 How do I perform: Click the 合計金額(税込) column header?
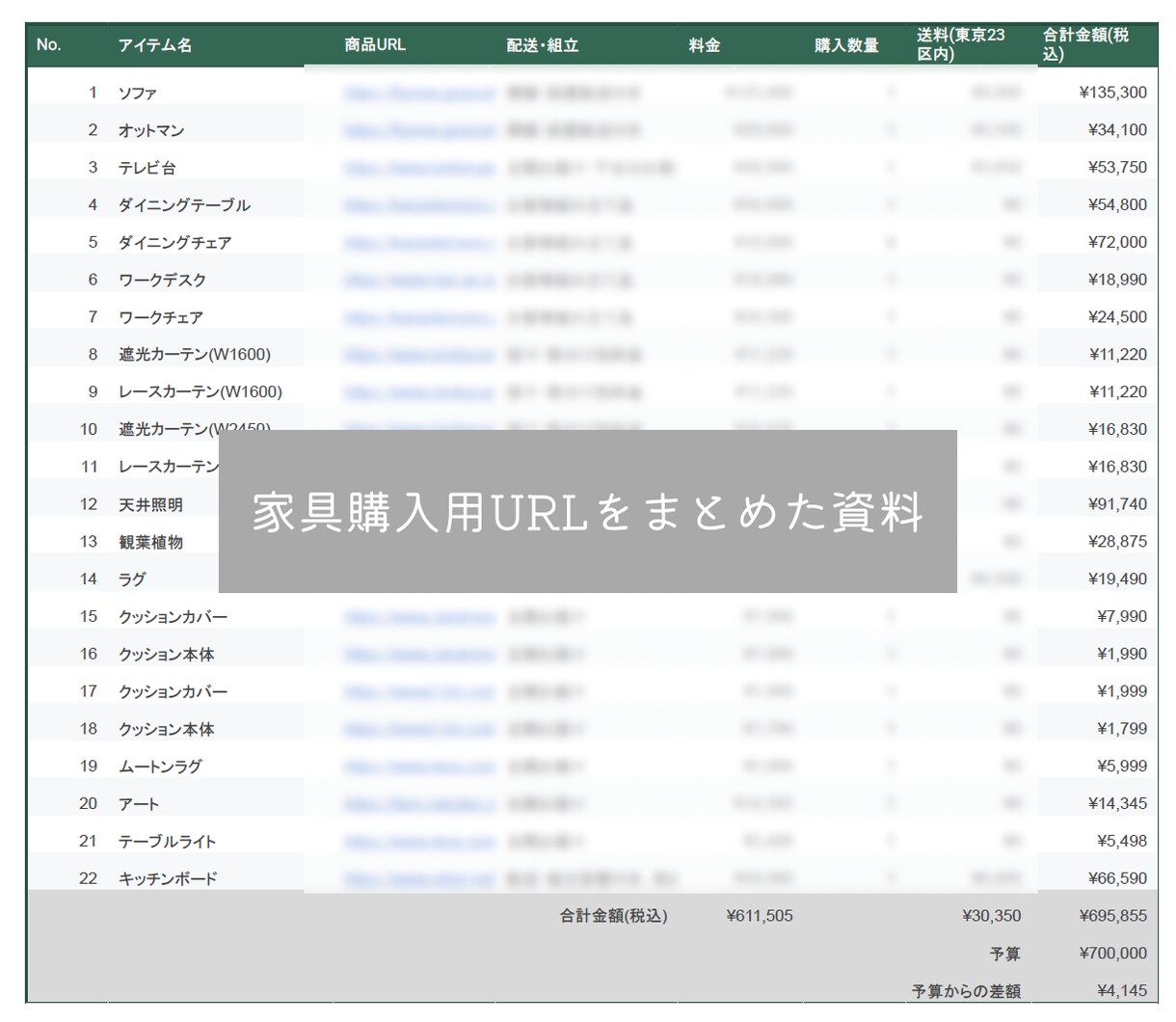(x=1086, y=44)
